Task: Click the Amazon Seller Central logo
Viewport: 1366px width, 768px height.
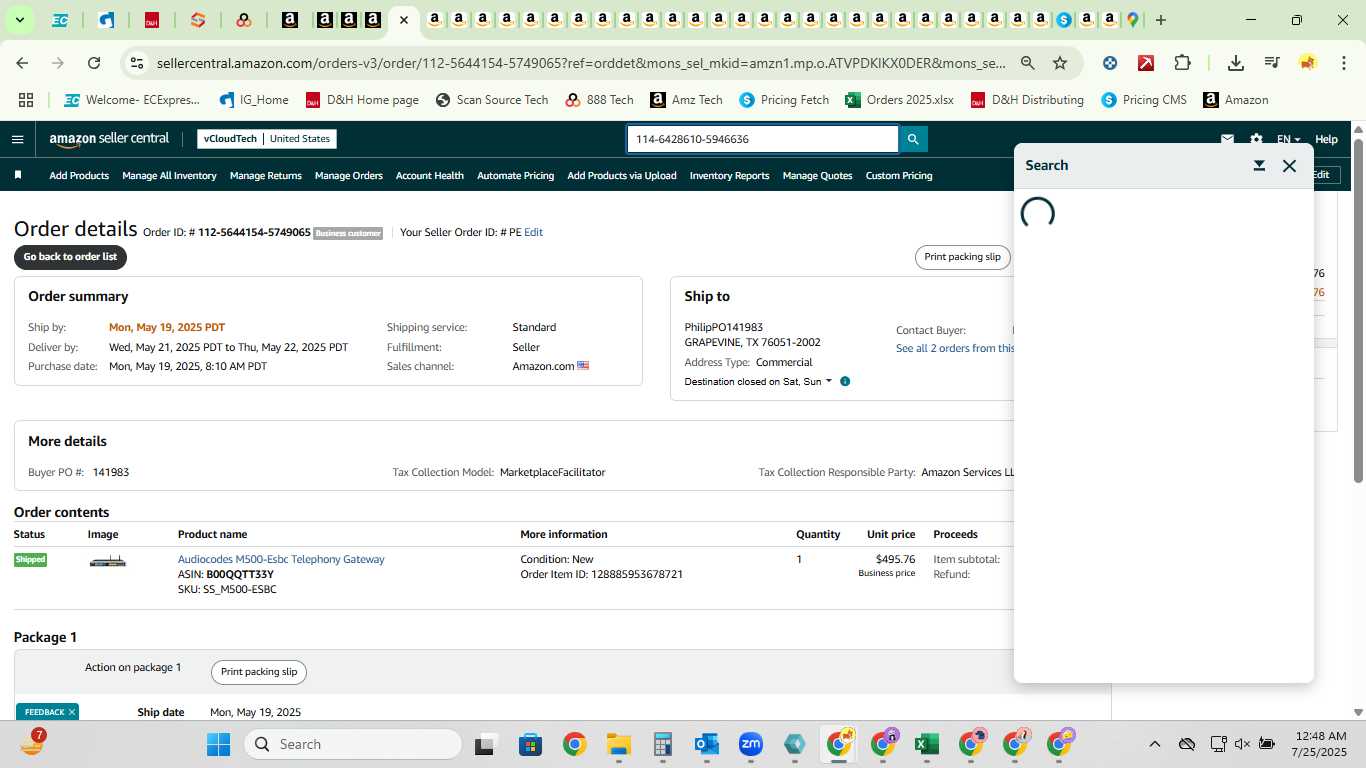Action: (x=109, y=139)
